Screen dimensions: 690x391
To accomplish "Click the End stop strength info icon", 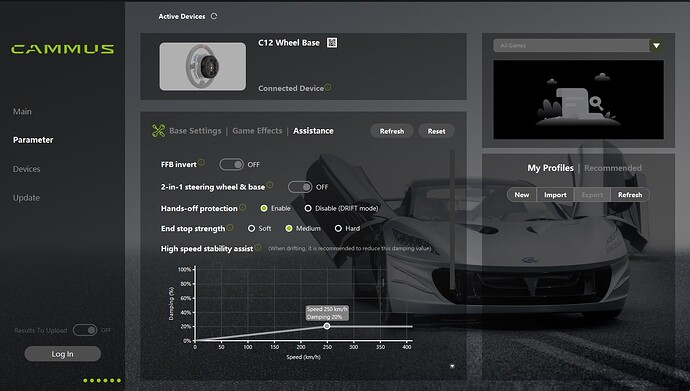I will point(230,227).
